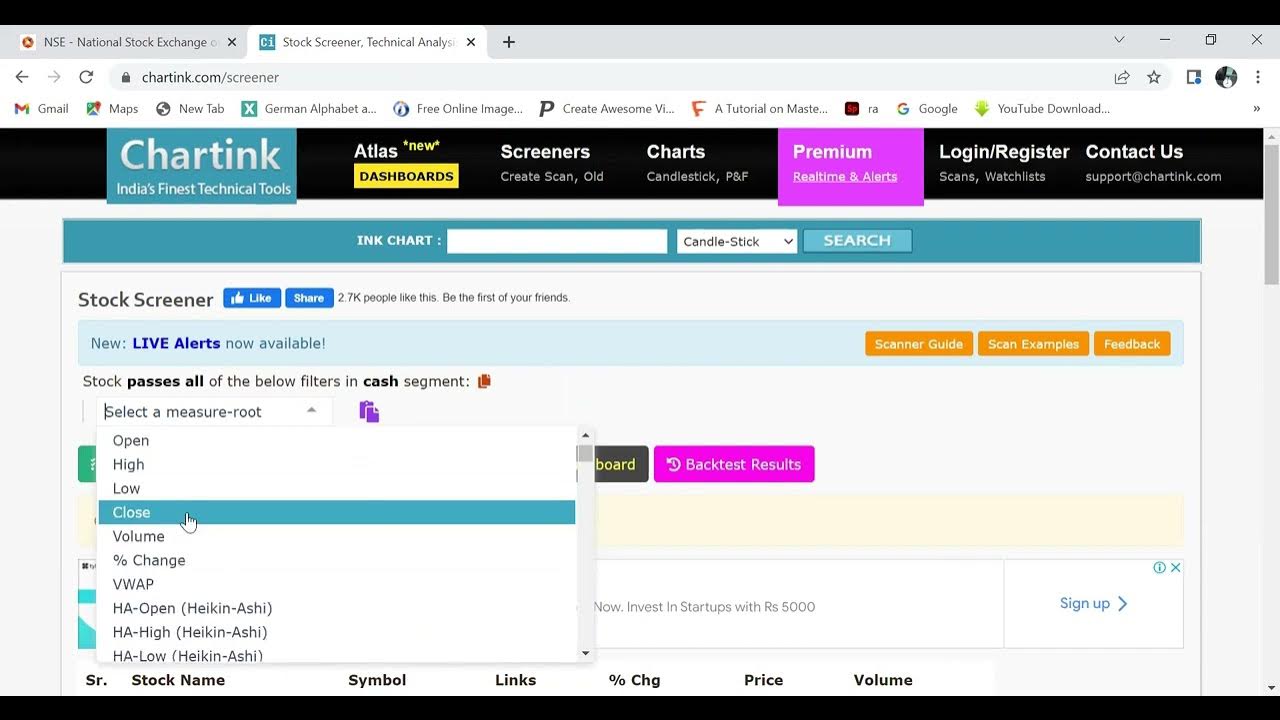Click the browser back arrow
The height and width of the screenshot is (720, 1280).
[x=22, y=77]
